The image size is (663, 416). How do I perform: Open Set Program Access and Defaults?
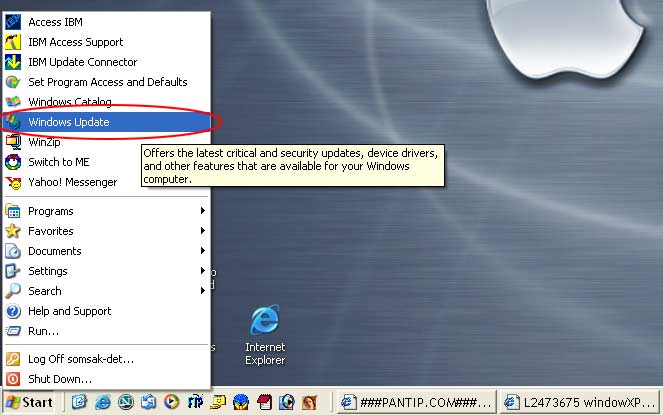[x=107, y=82]
